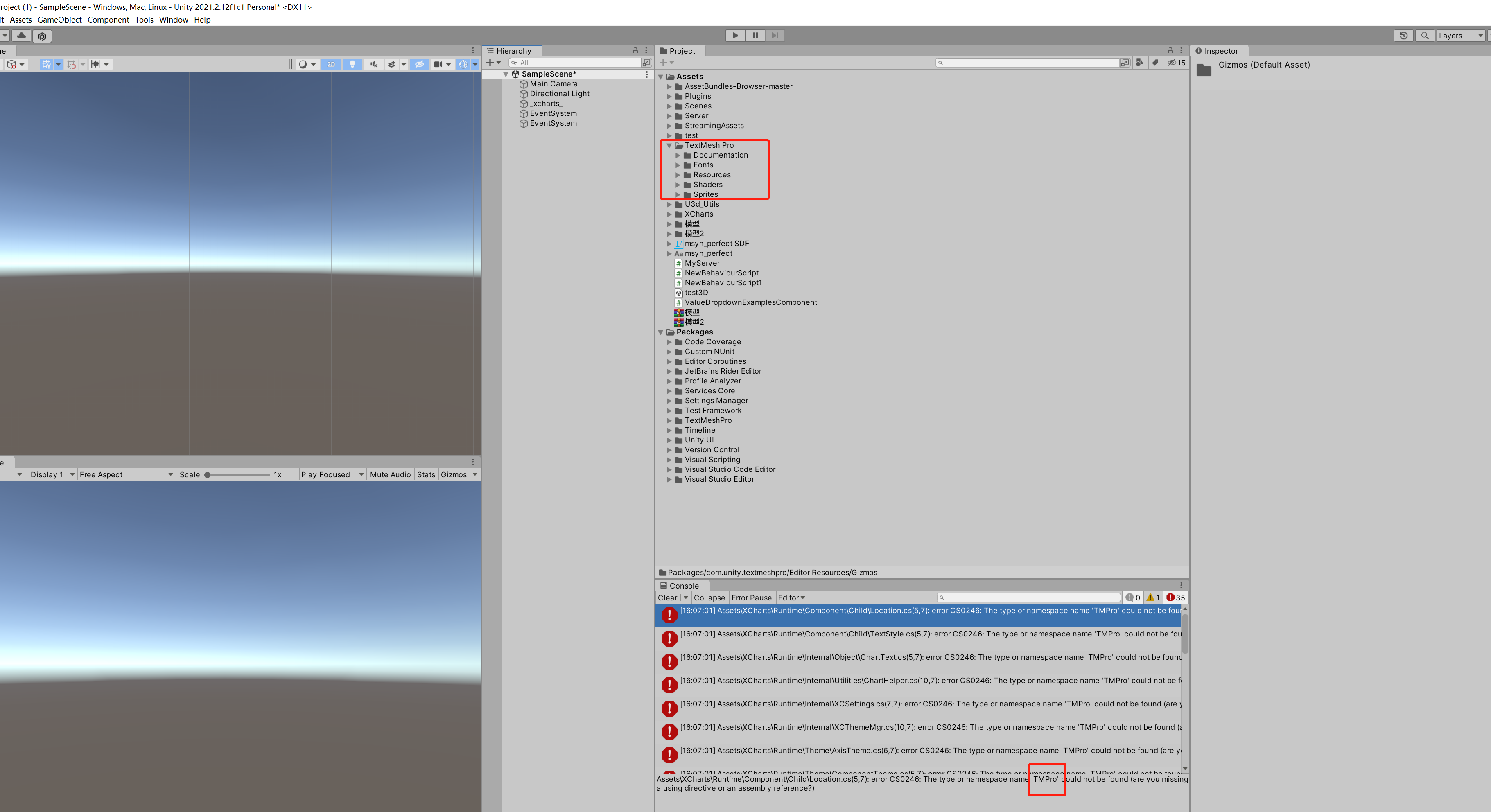Click the Clear console button
The image size is (1491, 812).
coord(667,598)
